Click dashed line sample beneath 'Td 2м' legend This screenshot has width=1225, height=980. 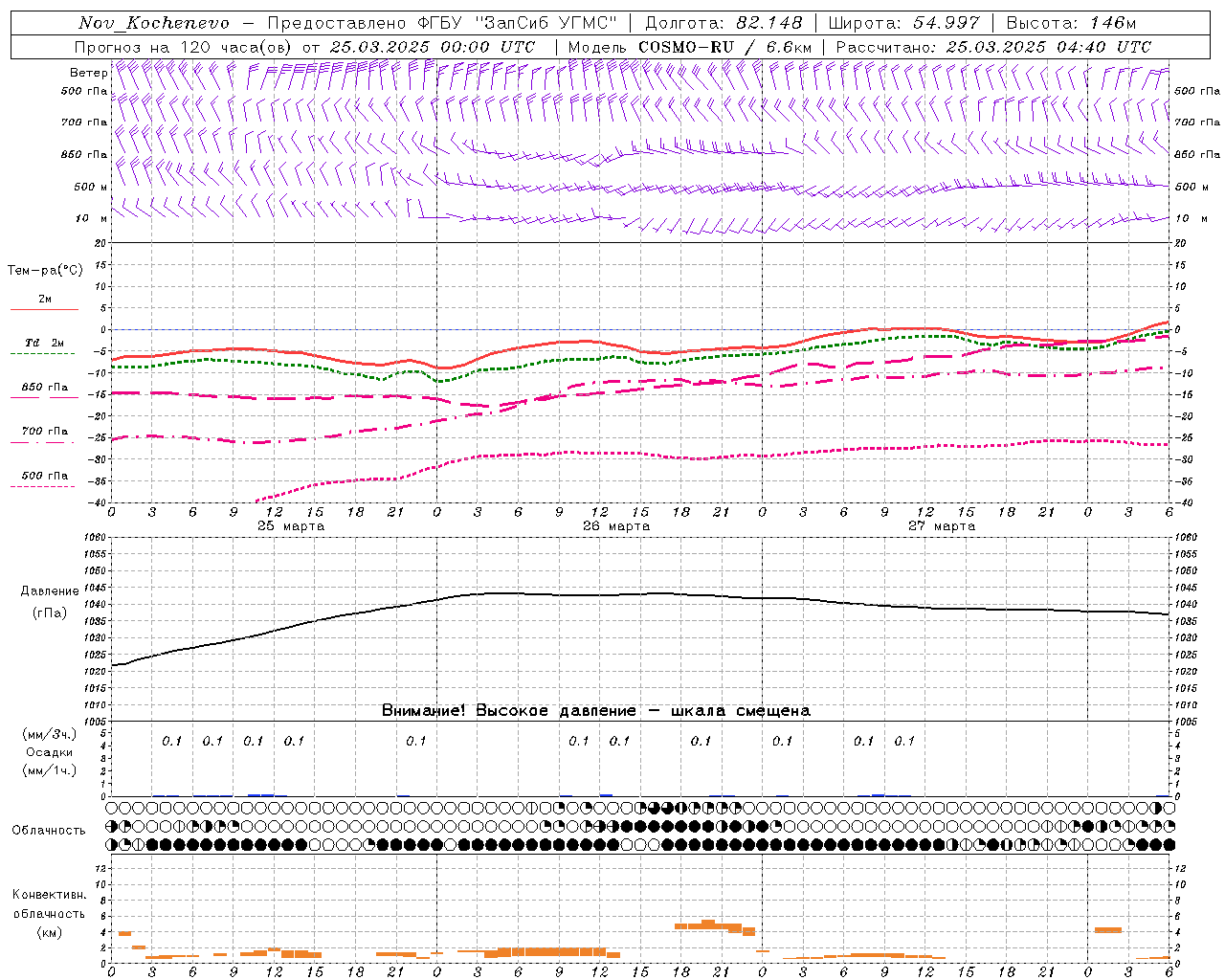click(44, 353)
